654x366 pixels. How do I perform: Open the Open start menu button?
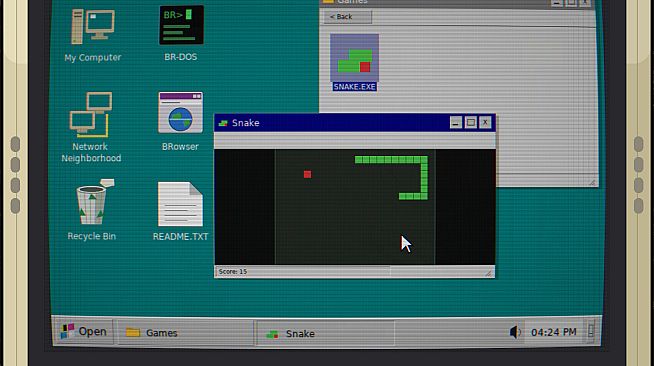[84, 331]
